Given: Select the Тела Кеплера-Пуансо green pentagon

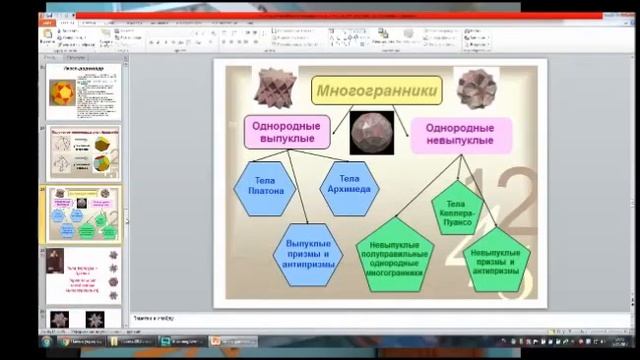Looking at the screenshot, I should tap(457, 208).
